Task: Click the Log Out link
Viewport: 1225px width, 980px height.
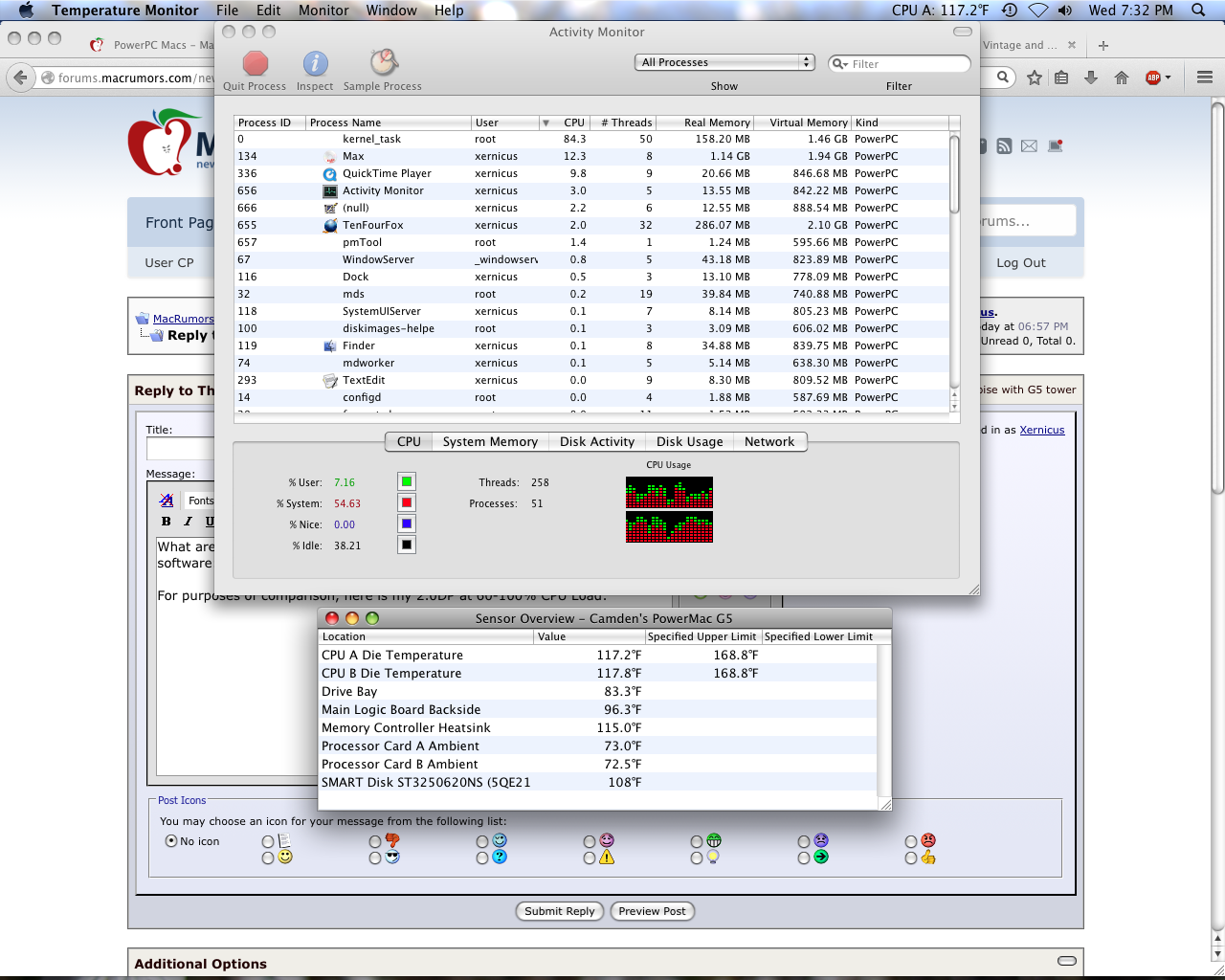Action: pos(1021,262)
